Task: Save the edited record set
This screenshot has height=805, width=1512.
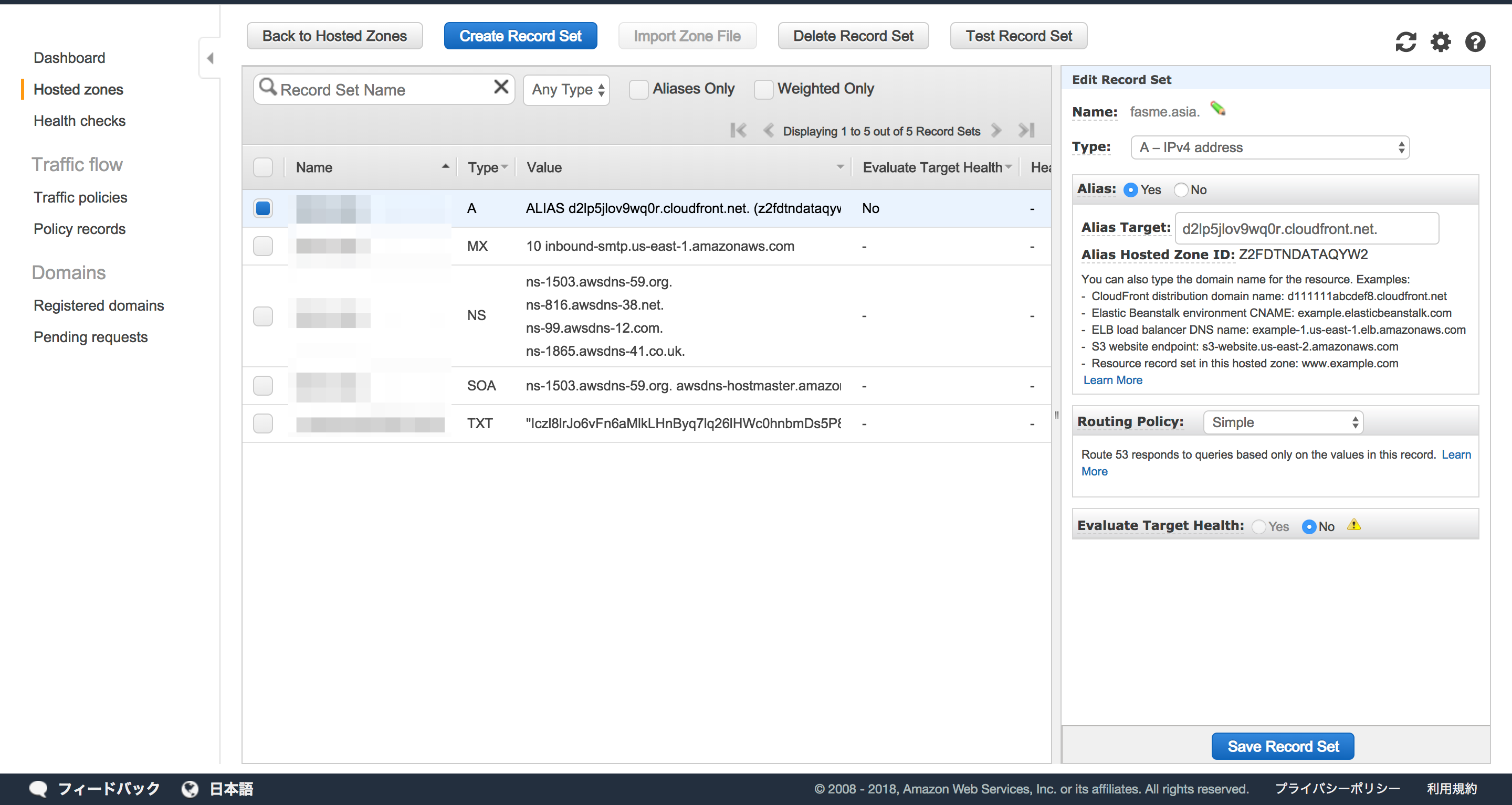Action: tap(1283, 746)
